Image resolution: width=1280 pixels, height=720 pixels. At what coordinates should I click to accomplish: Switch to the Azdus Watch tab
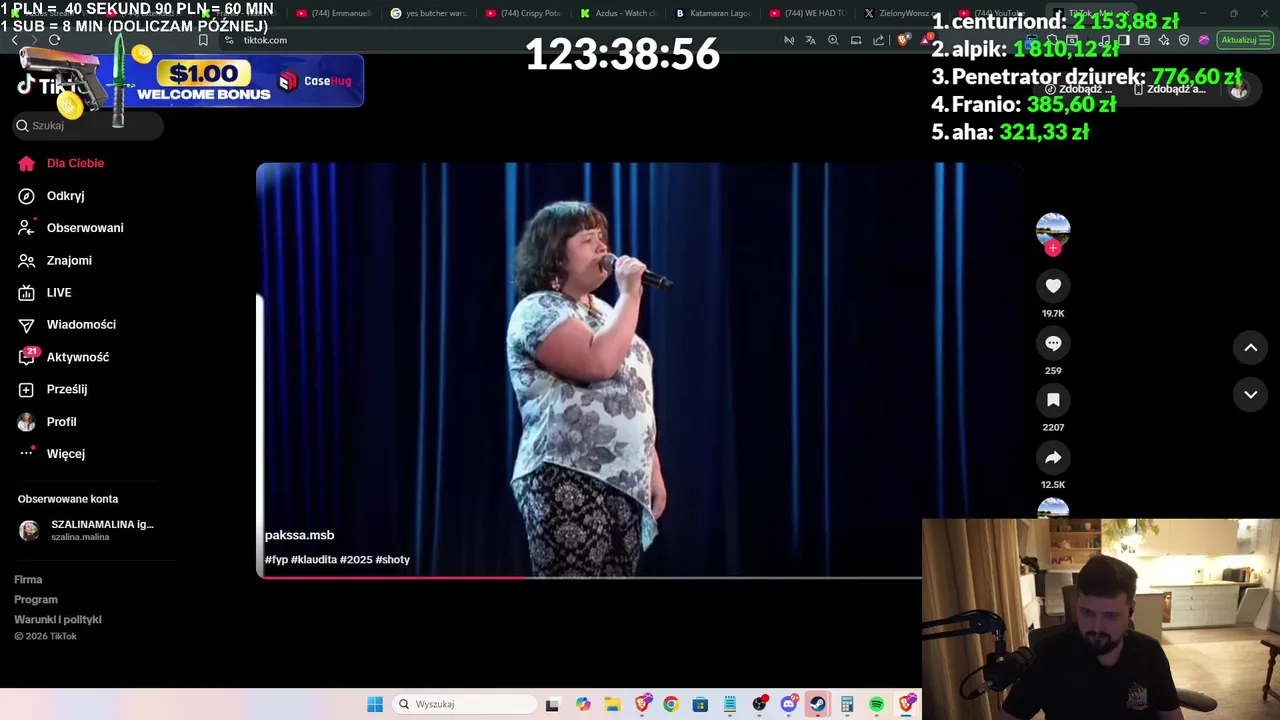(619, 13)
